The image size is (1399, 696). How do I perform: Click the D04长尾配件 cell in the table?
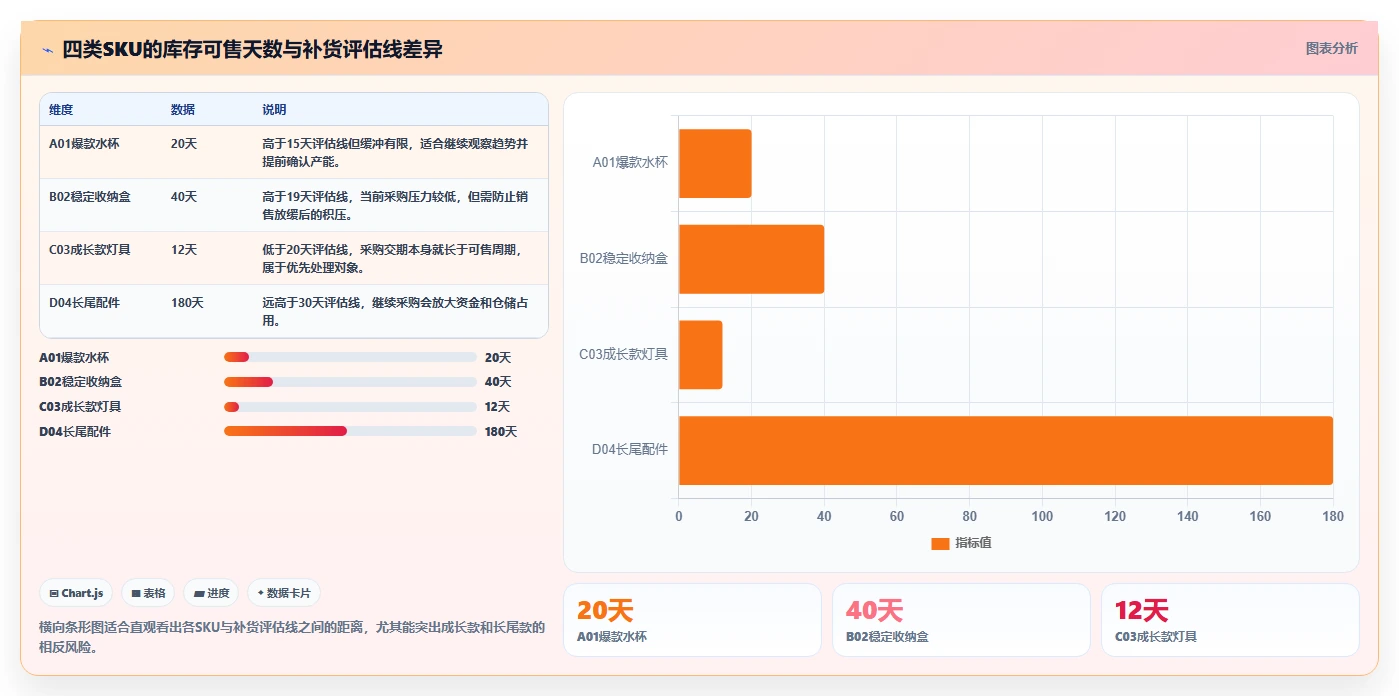pos(84,302)
